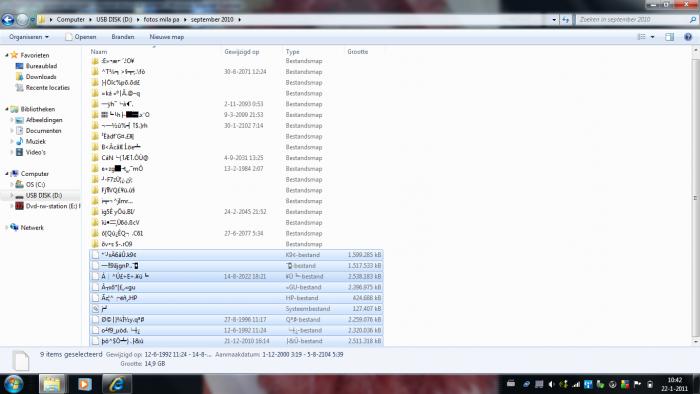Viewport: 700px width, 394px height.
Task: Select the file modified 21-12-2010 16:14
Action: [x=236, y=341]
